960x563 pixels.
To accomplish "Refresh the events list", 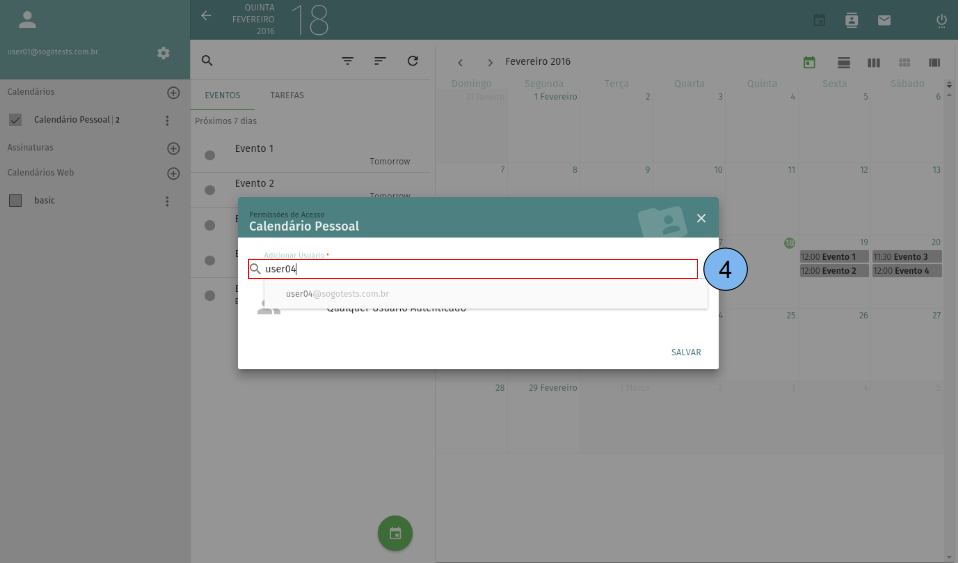I will (412, 61).
